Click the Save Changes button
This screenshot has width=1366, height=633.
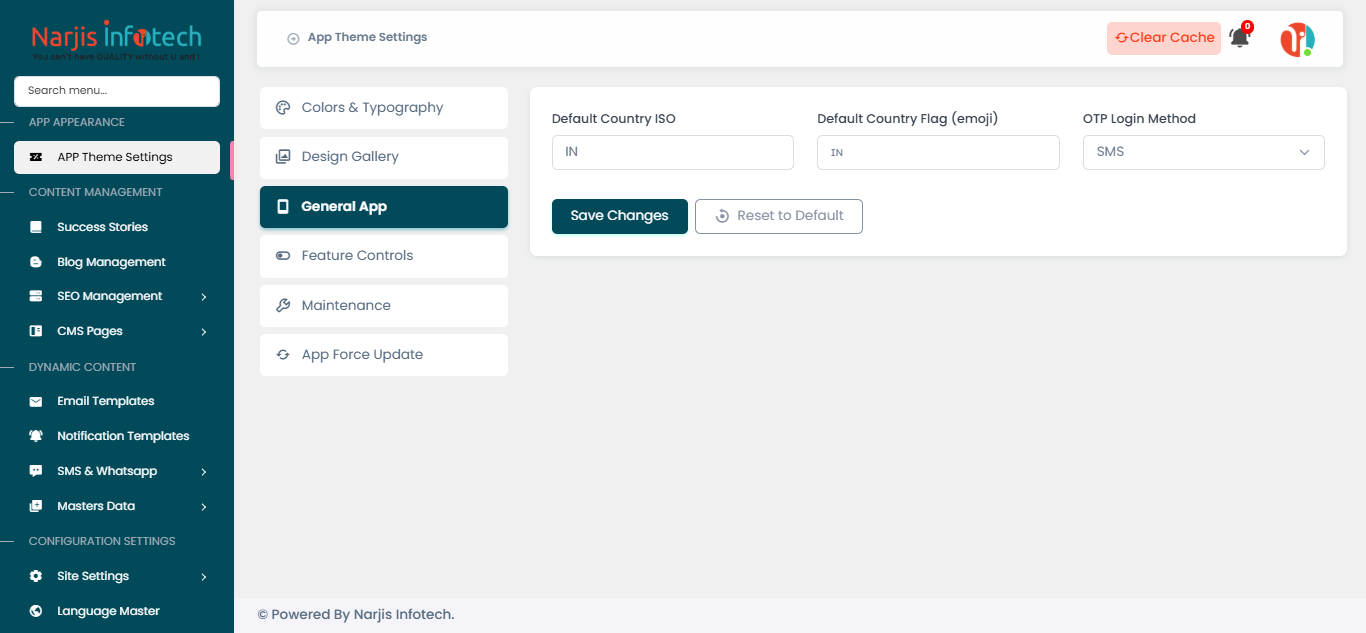(620, 216)
